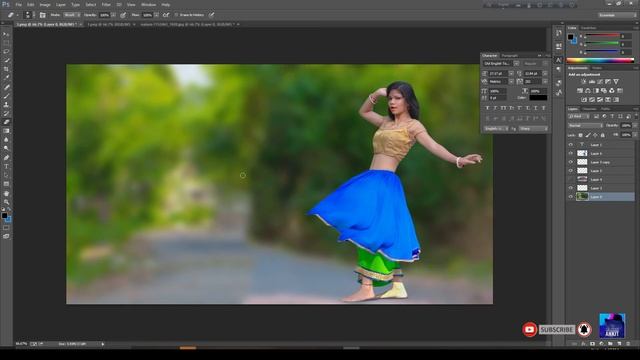Open the Opacity slider arrow in options bar

tap(113, 15)
